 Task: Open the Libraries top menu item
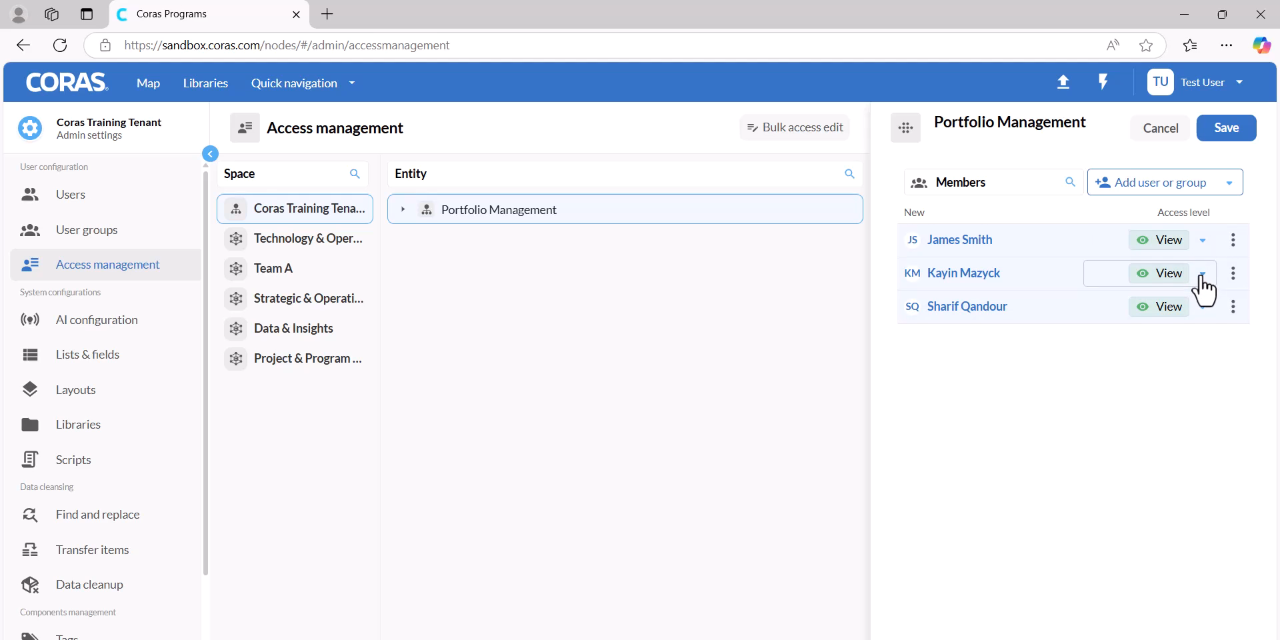click(x=206, y=83)
